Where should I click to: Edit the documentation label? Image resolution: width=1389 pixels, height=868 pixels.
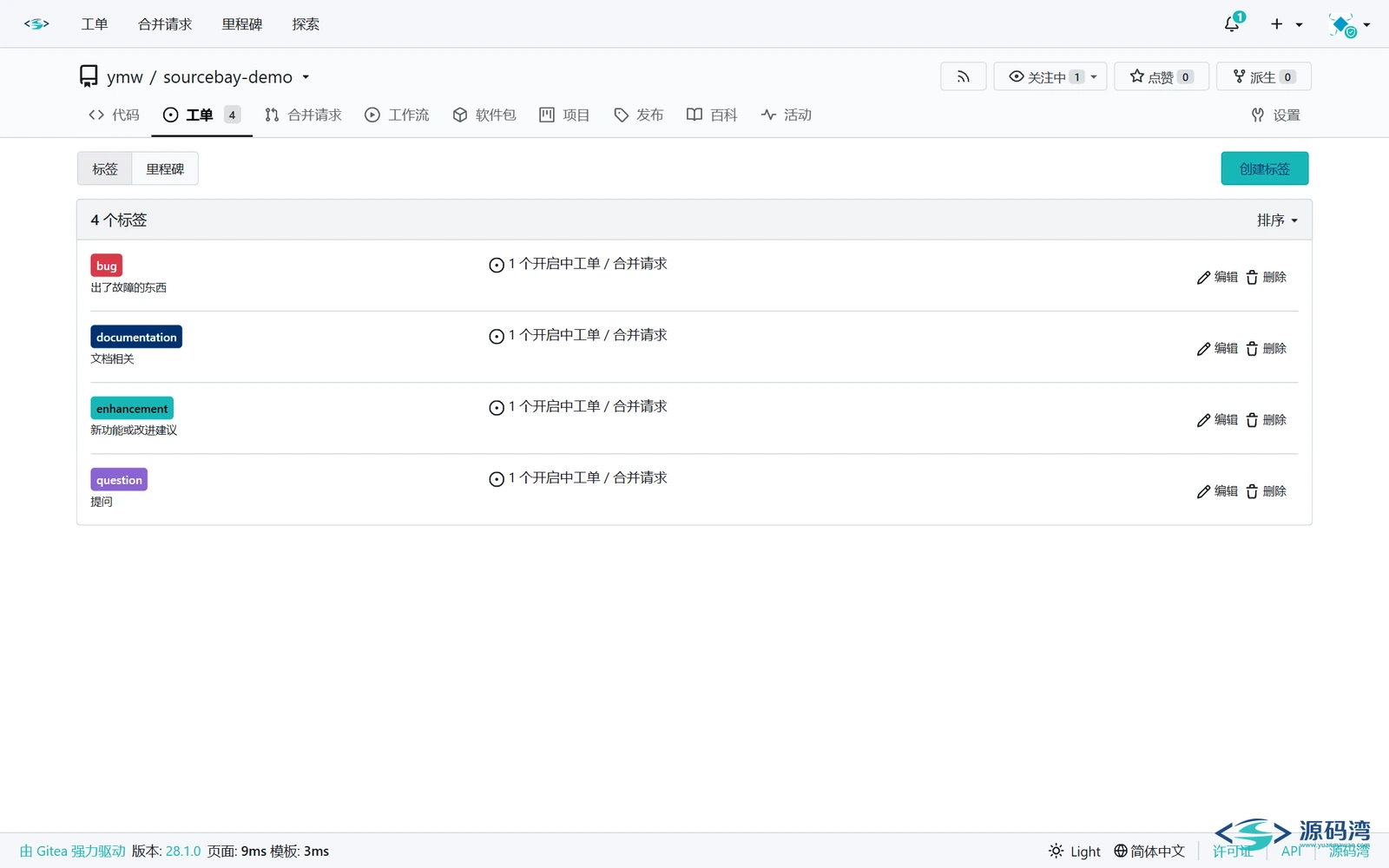[1217, 348]
